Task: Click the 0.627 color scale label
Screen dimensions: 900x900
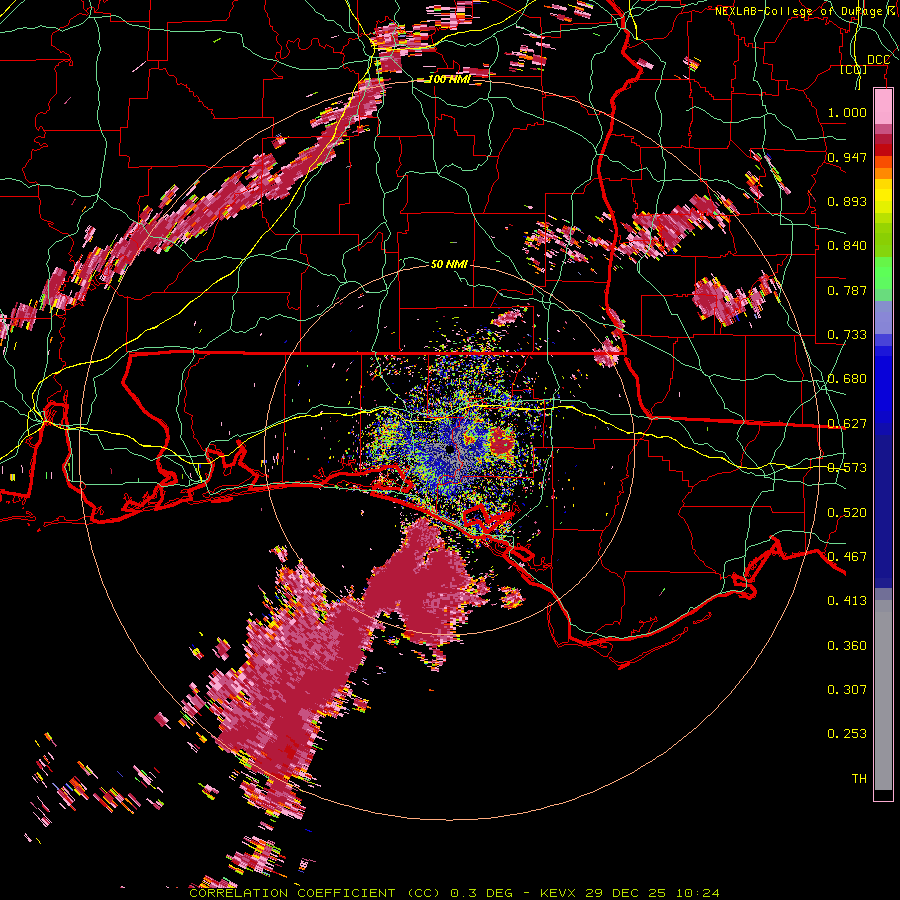Action: pyautogui.click(x=847, y=424)
